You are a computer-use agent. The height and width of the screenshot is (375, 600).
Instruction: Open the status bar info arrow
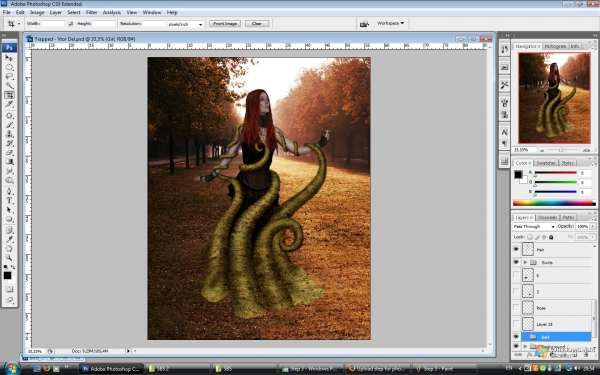128,351
